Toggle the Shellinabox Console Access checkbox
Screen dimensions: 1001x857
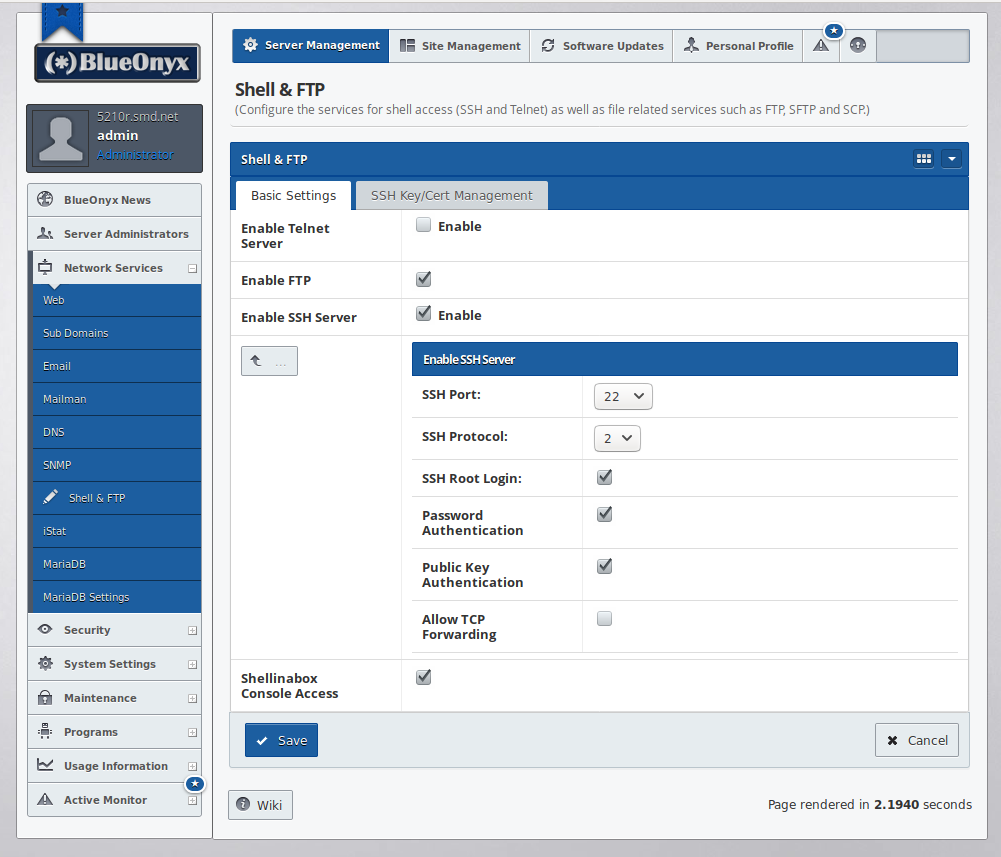tap(423, 677)
